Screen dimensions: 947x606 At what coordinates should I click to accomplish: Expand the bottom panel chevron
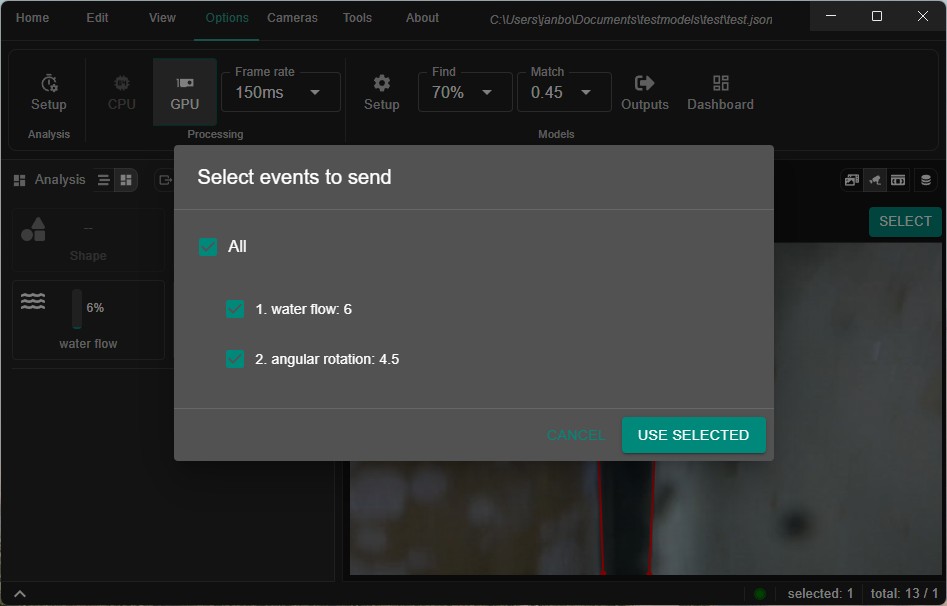tap(20, 594)
